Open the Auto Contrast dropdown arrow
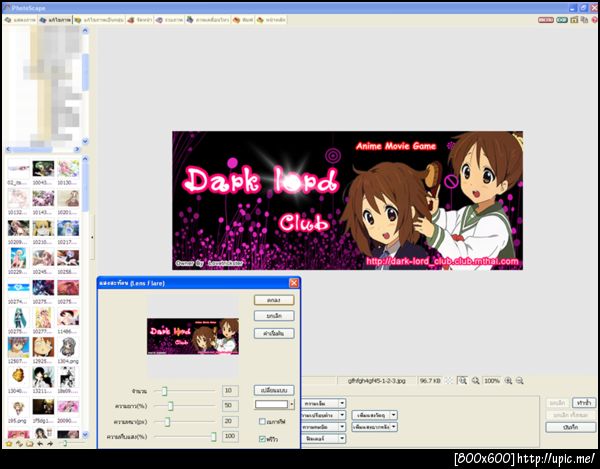Viewport: 600px width, 469px height. point(342,415)
